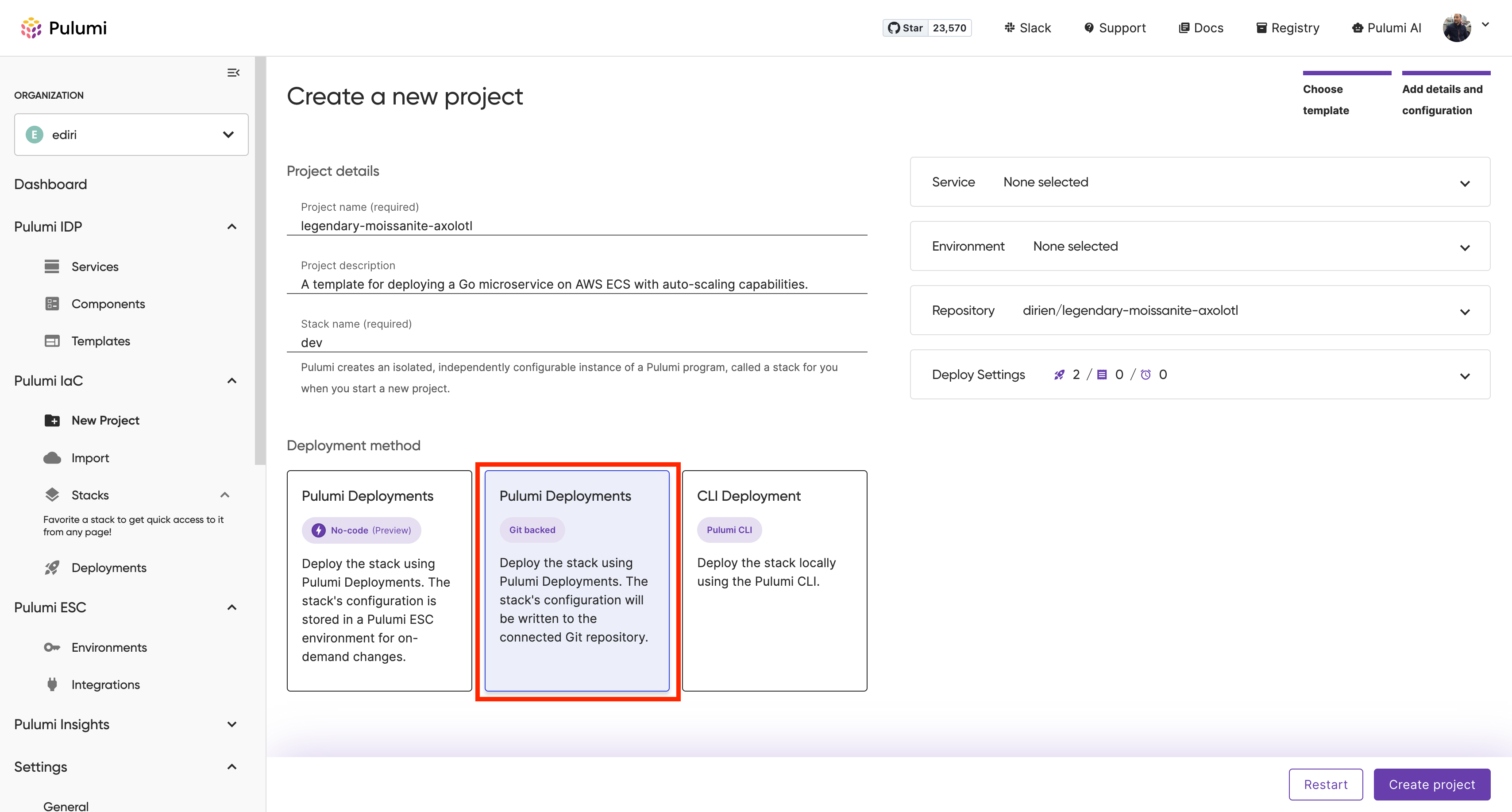Click the Git backed badge
The height and width of the screenshot is (812, 1512).
[532, 530]
